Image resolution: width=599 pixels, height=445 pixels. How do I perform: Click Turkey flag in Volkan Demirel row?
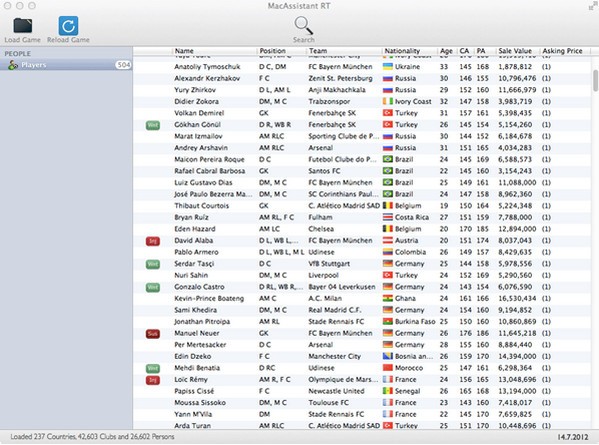388,113
